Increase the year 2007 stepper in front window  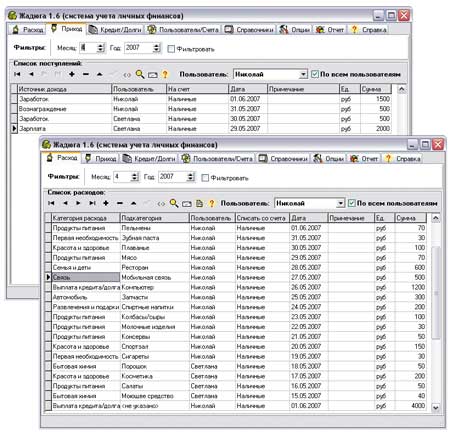190,174
